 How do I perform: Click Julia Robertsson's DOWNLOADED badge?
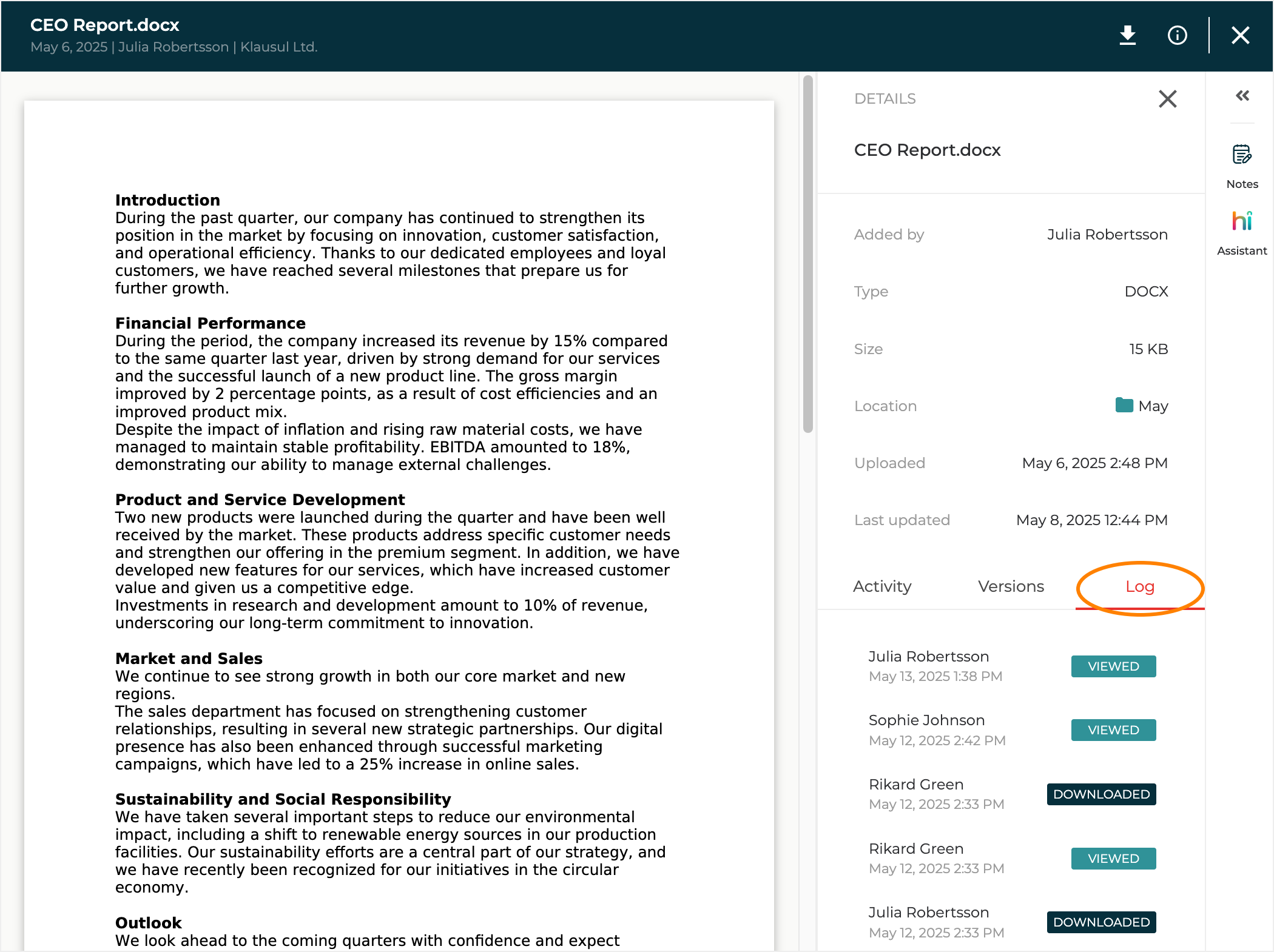[x=1101, y=922]
